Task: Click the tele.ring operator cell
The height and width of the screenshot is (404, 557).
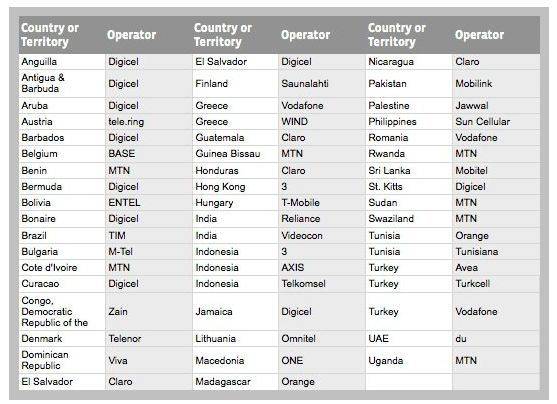Action: [x=149, y=122]
